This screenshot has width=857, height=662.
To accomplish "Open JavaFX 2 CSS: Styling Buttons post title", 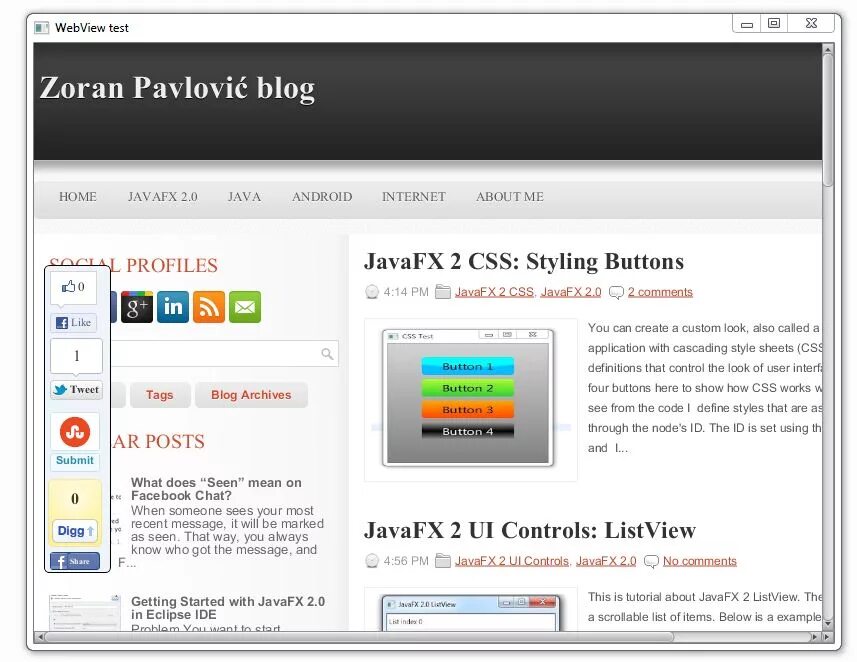I will pyautogui.click(x=524, y=261).
